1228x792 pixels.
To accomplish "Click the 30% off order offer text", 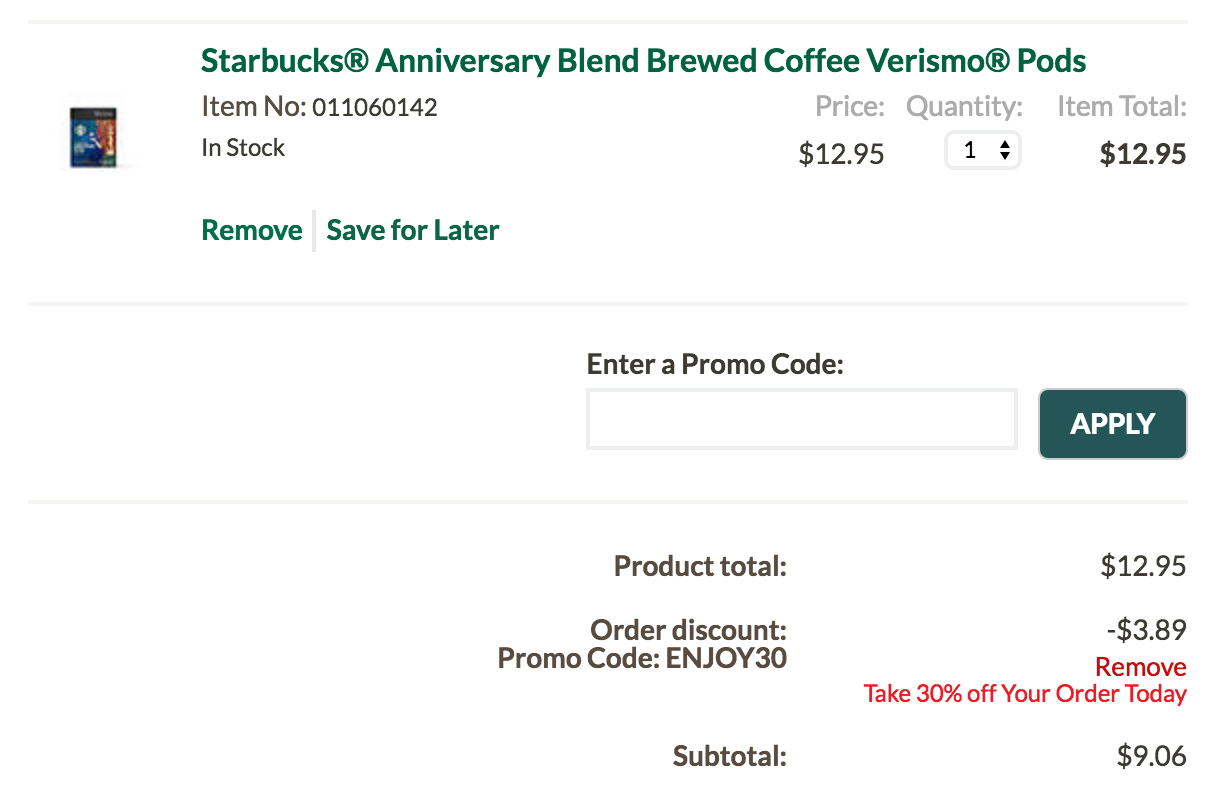I will pyautogui.click(x=1024, y=693).
